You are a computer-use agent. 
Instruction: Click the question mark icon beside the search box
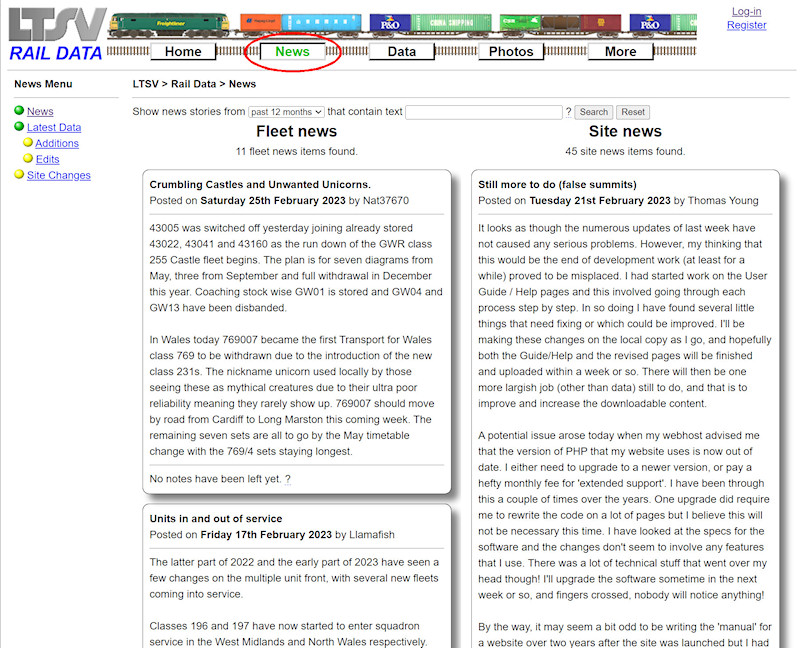point(570,111)
